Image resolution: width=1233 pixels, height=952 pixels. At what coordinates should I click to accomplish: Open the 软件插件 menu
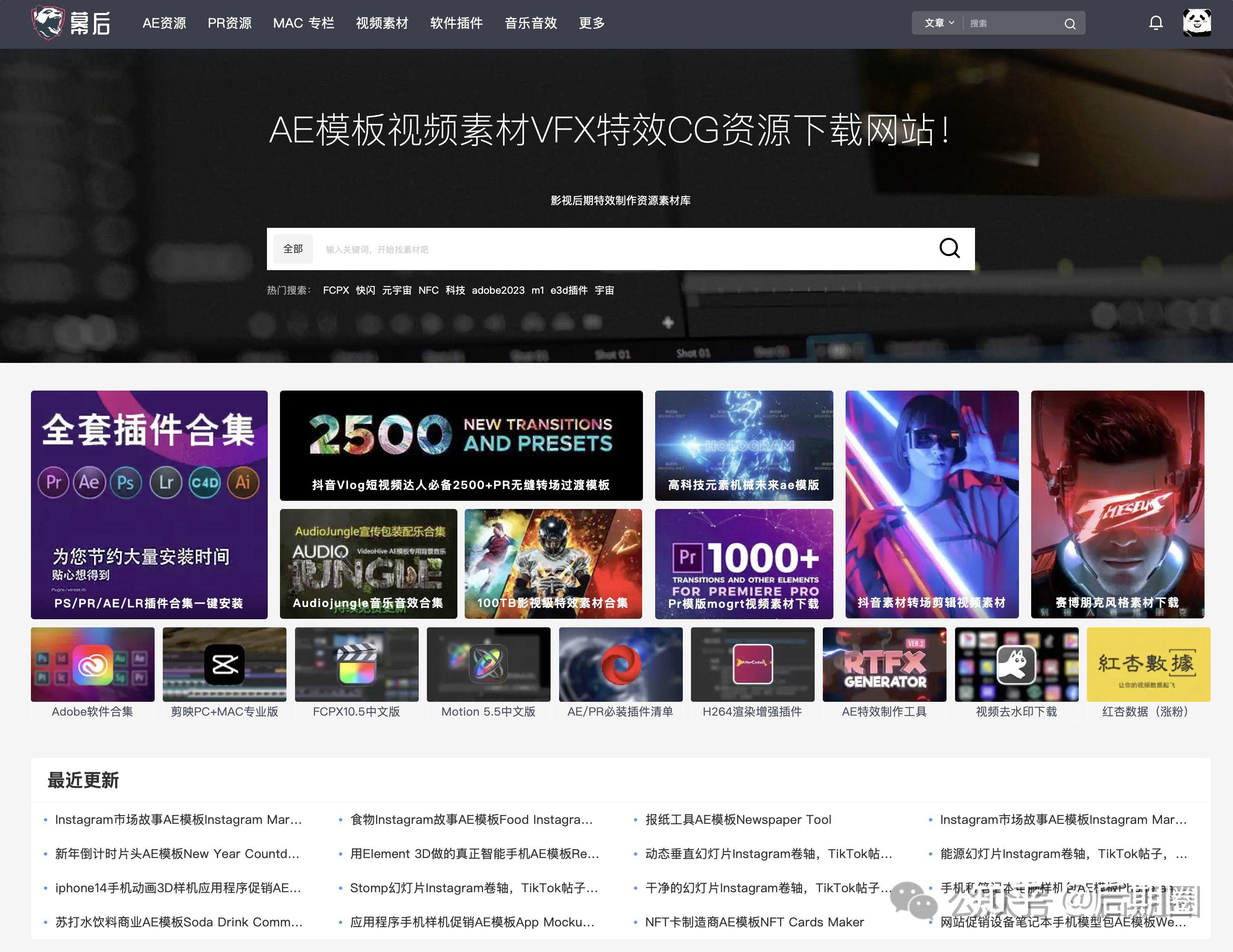point(456,23)
